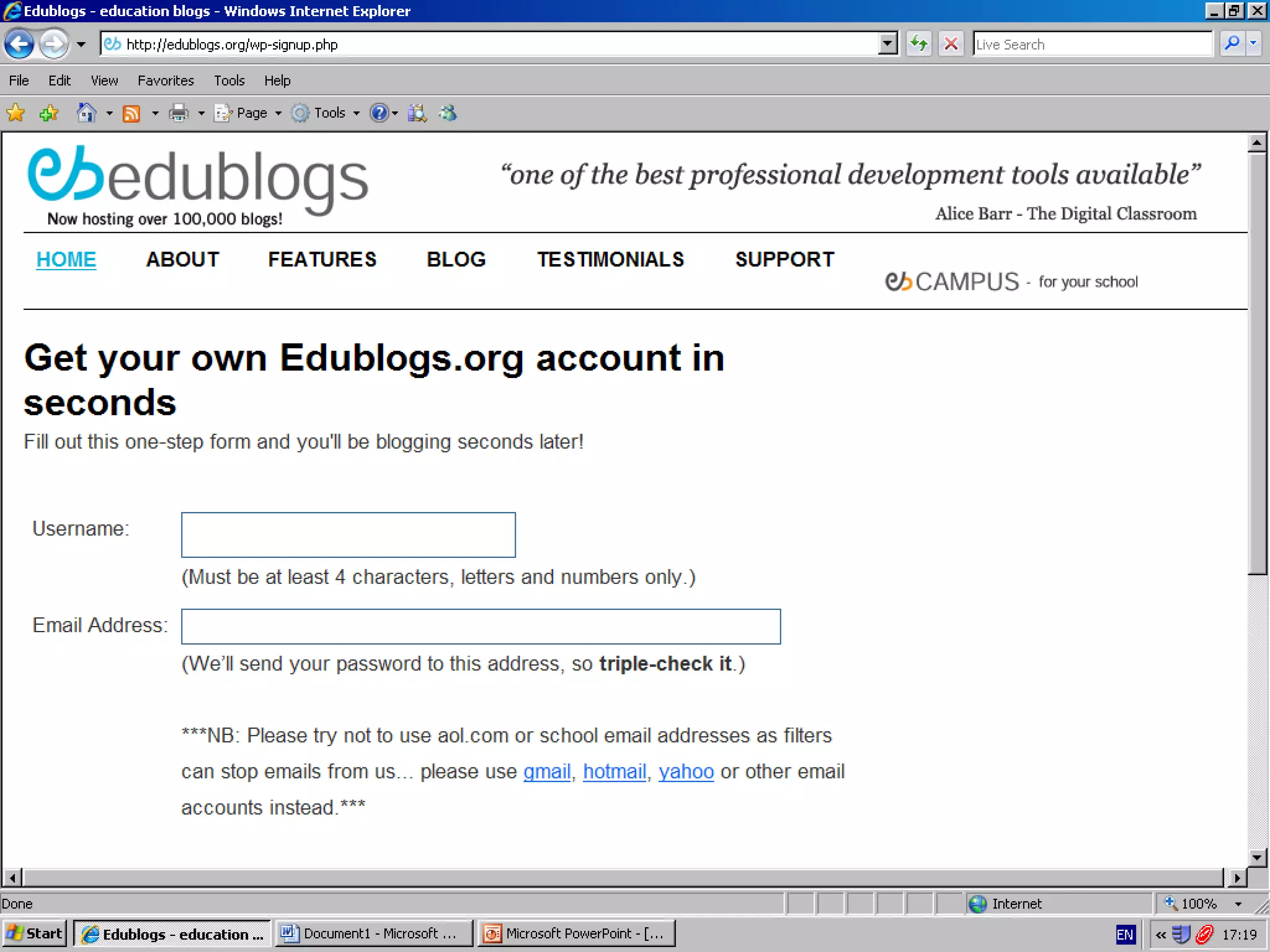Open the Favorites menu

click(166, 81)
